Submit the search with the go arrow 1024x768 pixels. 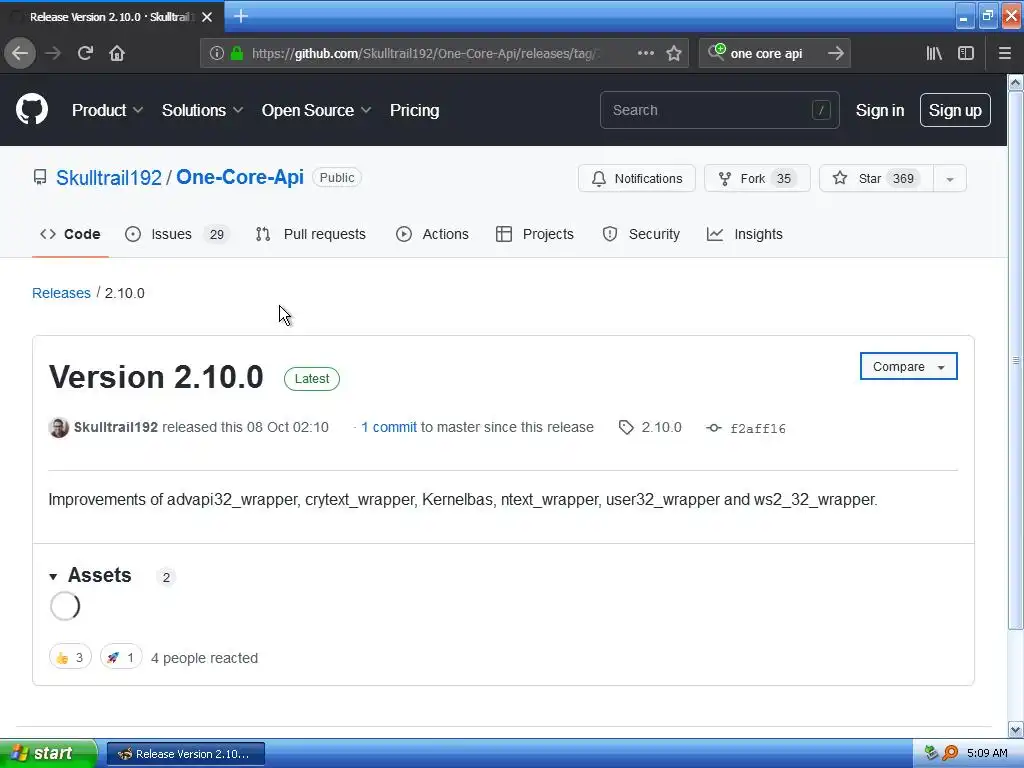(835, 54)
